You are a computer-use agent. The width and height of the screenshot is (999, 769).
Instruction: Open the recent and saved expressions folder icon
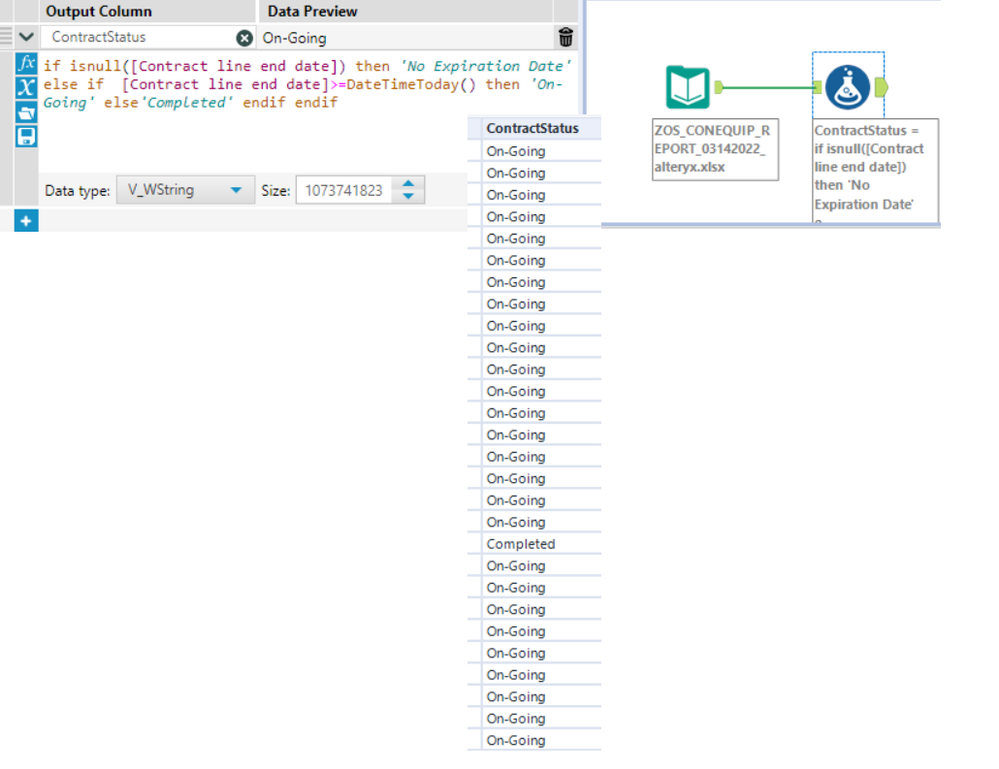(26, 112)
